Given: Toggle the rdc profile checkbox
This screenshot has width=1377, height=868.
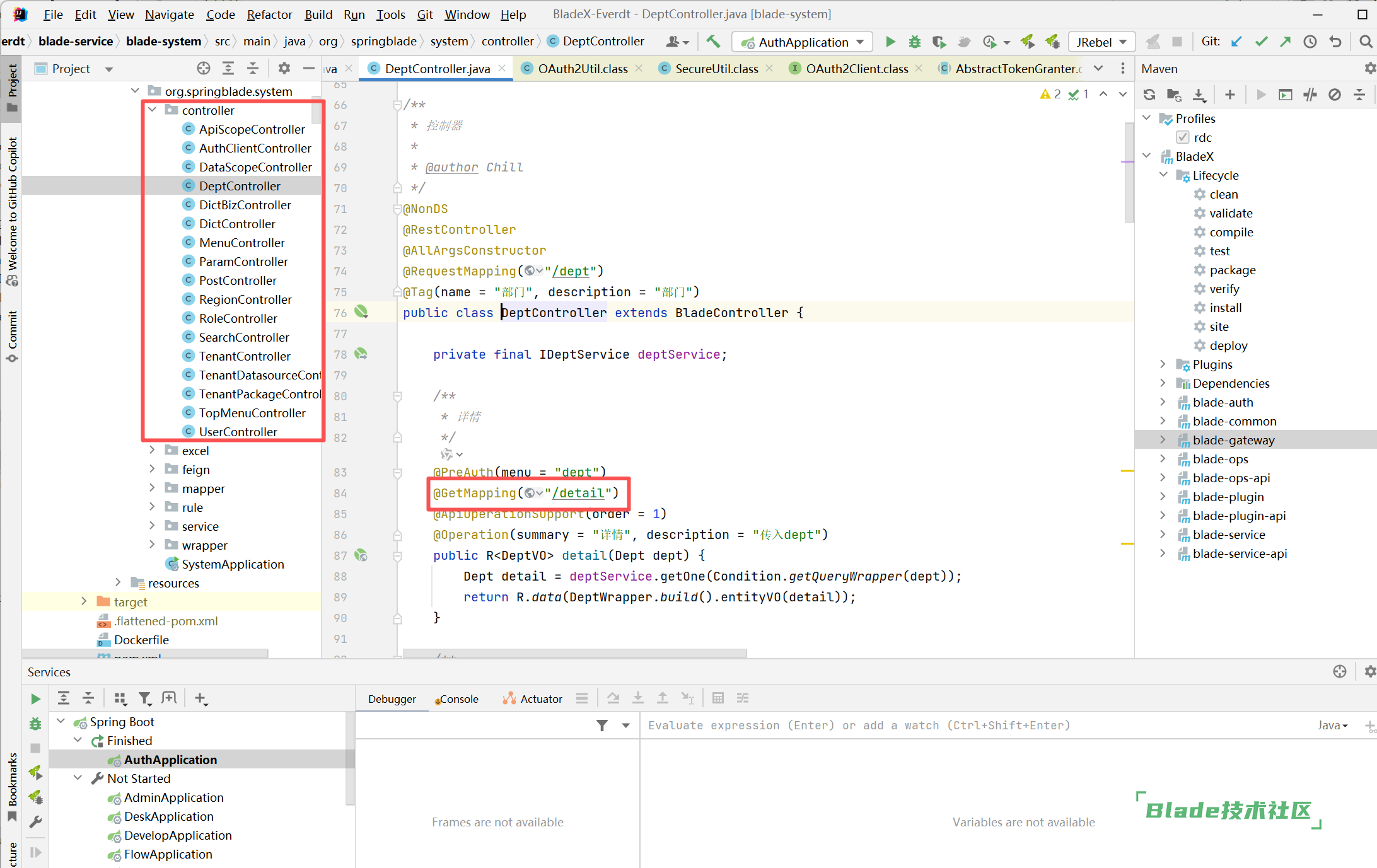Looking at the screenshot, I should [x=1183, y=137].
